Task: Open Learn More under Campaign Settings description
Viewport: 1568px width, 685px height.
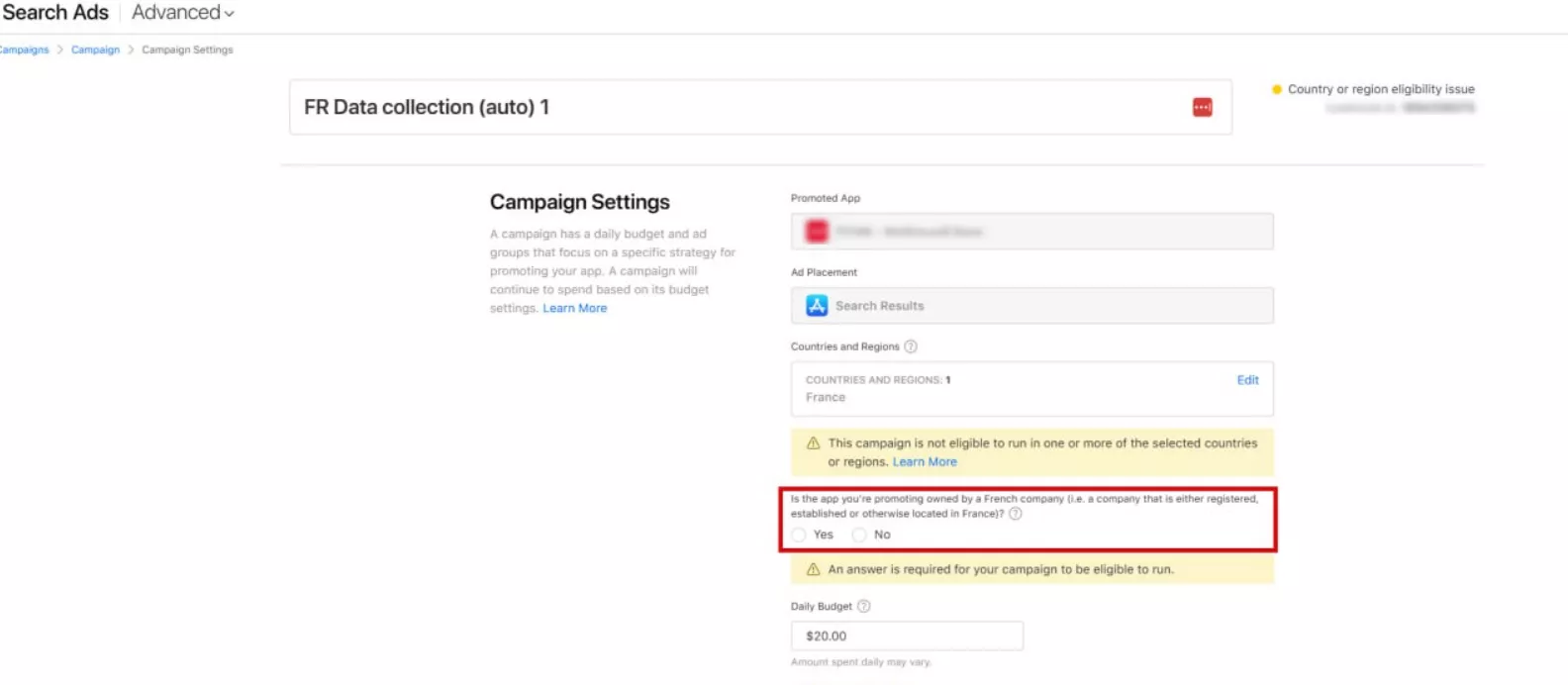Action: (574, 308)
